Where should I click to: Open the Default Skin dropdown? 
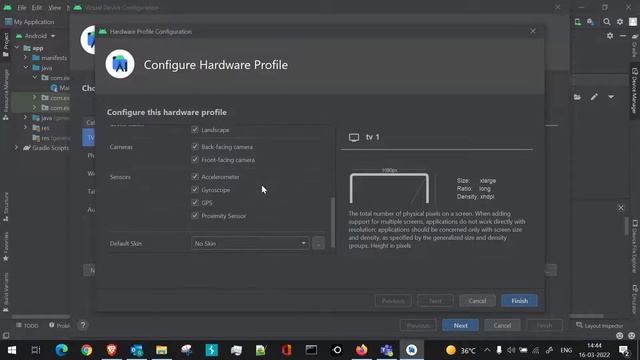(x=250, y=243)
